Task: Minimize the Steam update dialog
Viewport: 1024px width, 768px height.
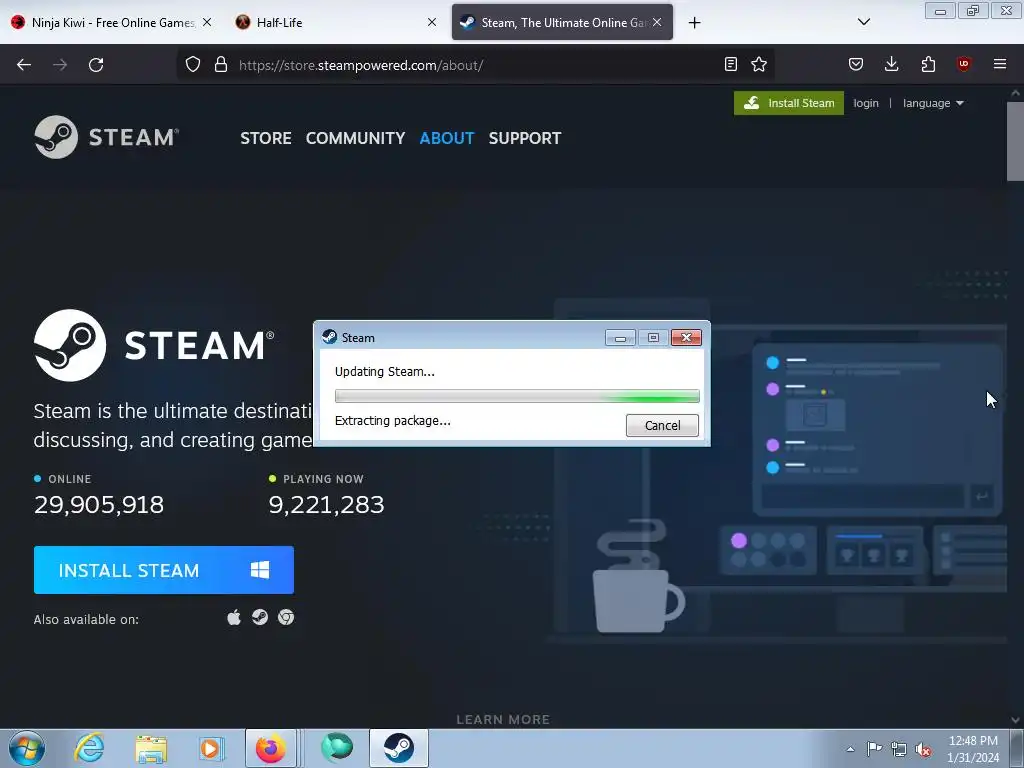Action: coord(620,338)
